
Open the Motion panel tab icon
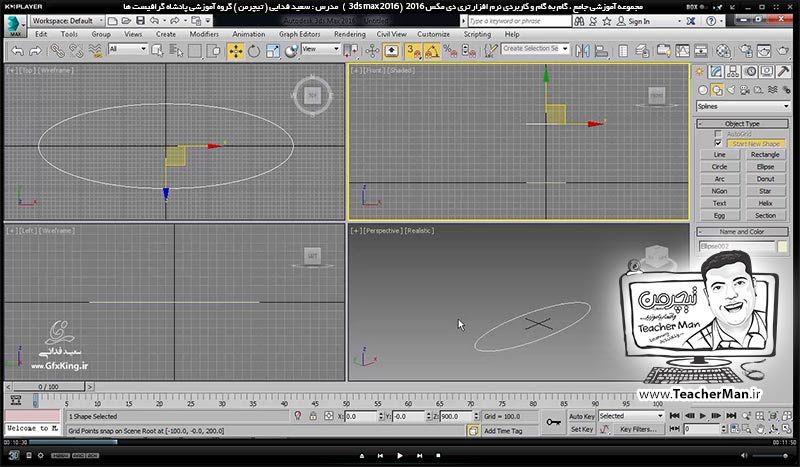(750, 72)
